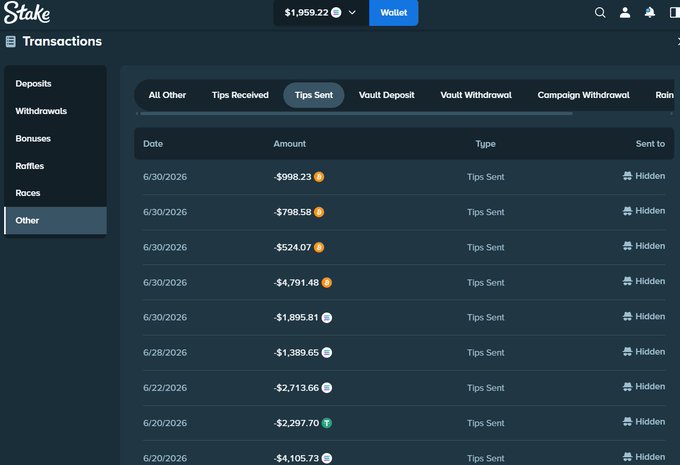Click the Bitcoin icon beside -$524.07
This screenshot has height=465, width=680.
[319, 247]
